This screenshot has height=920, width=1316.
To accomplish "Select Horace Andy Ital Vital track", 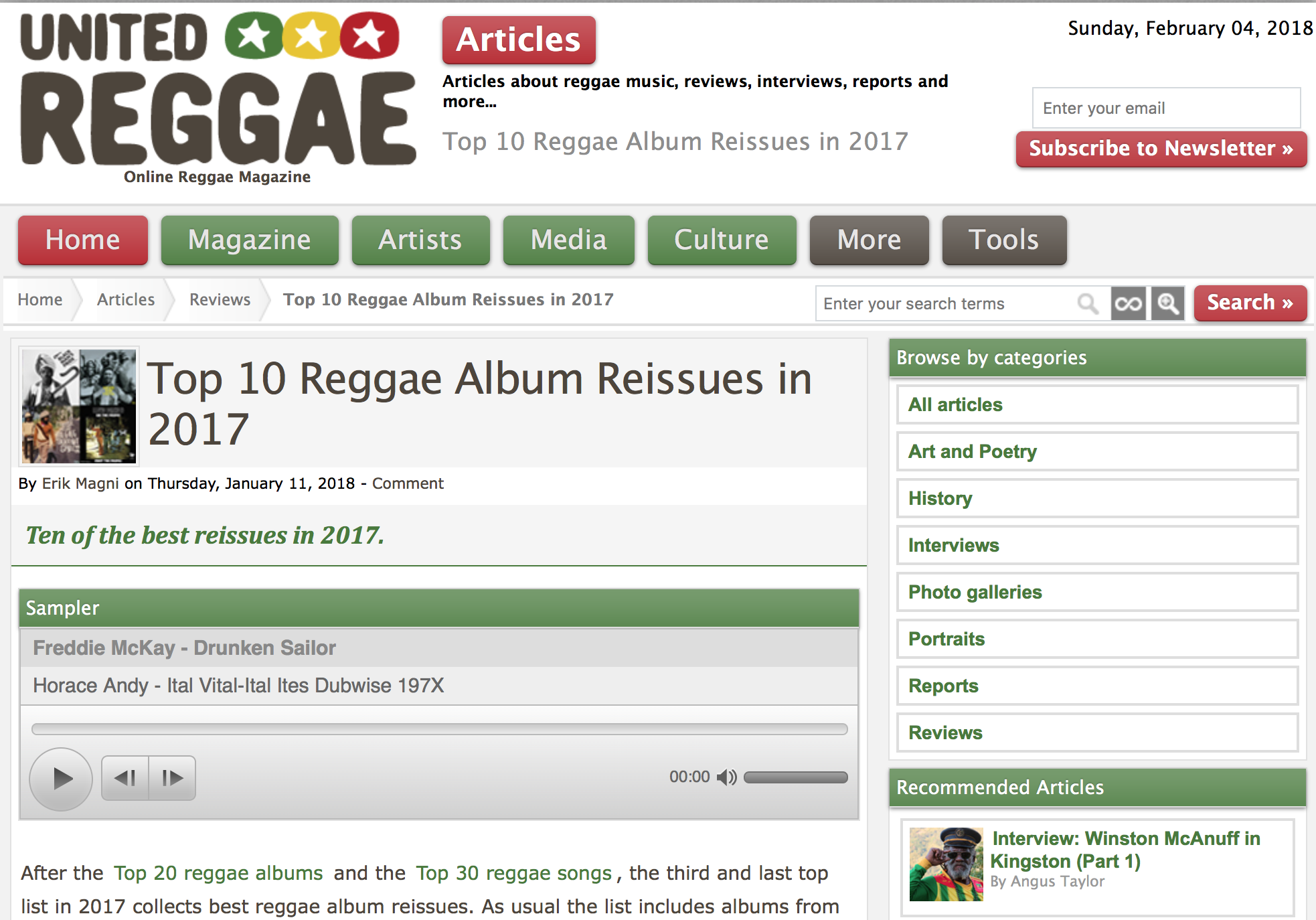I will (x=439, y=686).
